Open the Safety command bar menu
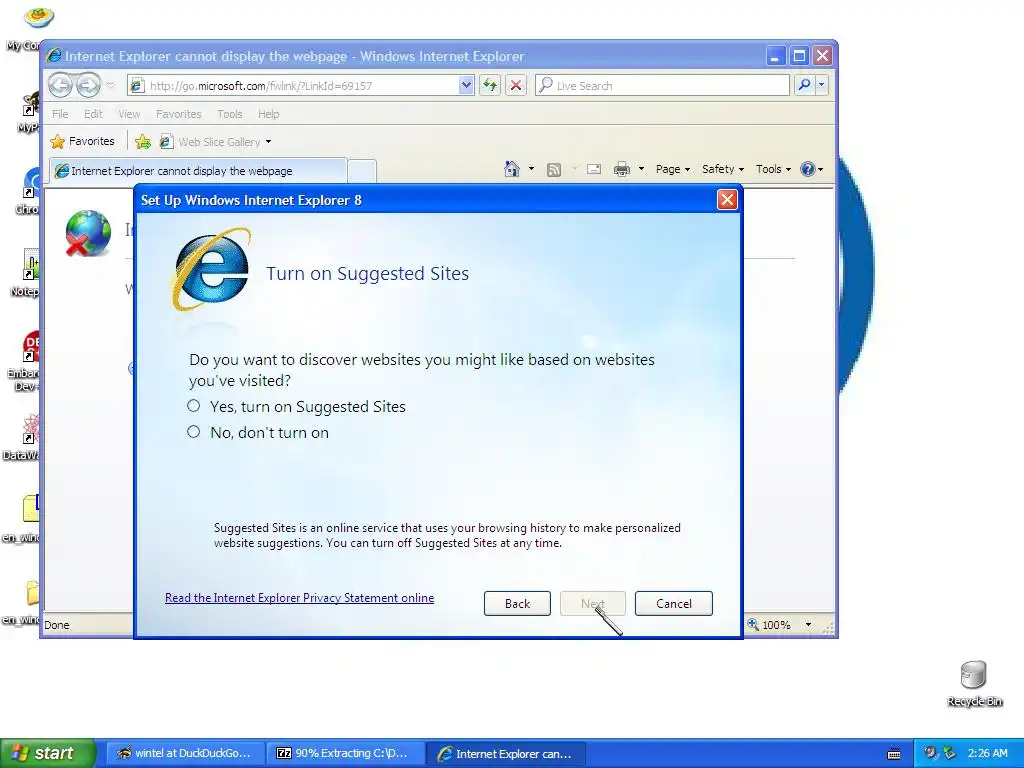The image size is (1024, 768). click(722, 169)
